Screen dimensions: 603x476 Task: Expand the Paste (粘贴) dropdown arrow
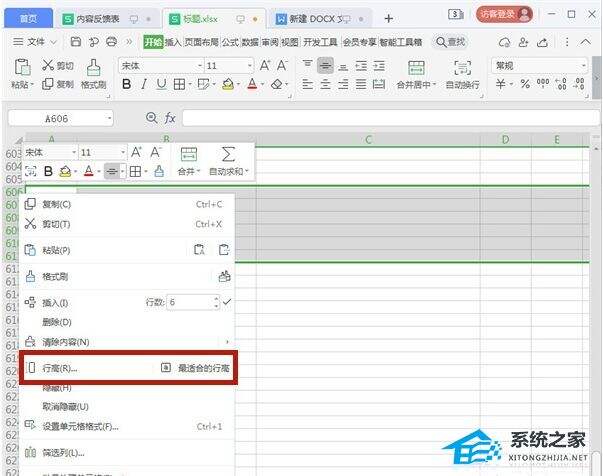coord(32,84)
